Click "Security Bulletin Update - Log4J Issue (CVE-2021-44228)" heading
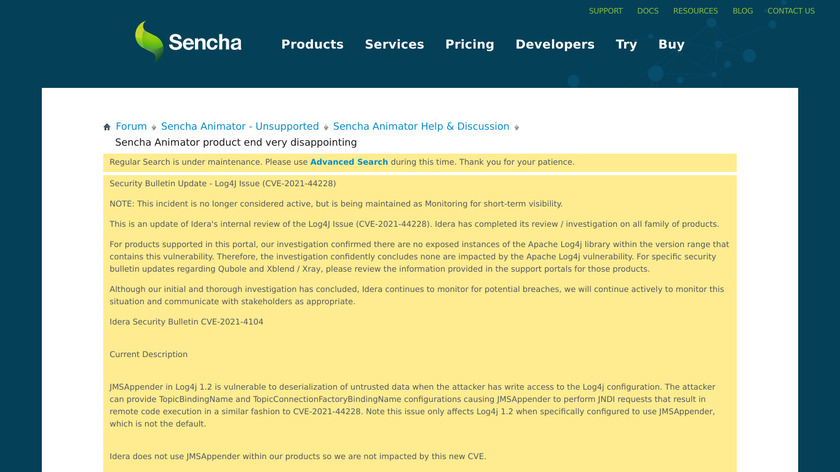840x472 pixels. [x=223, y=183]
